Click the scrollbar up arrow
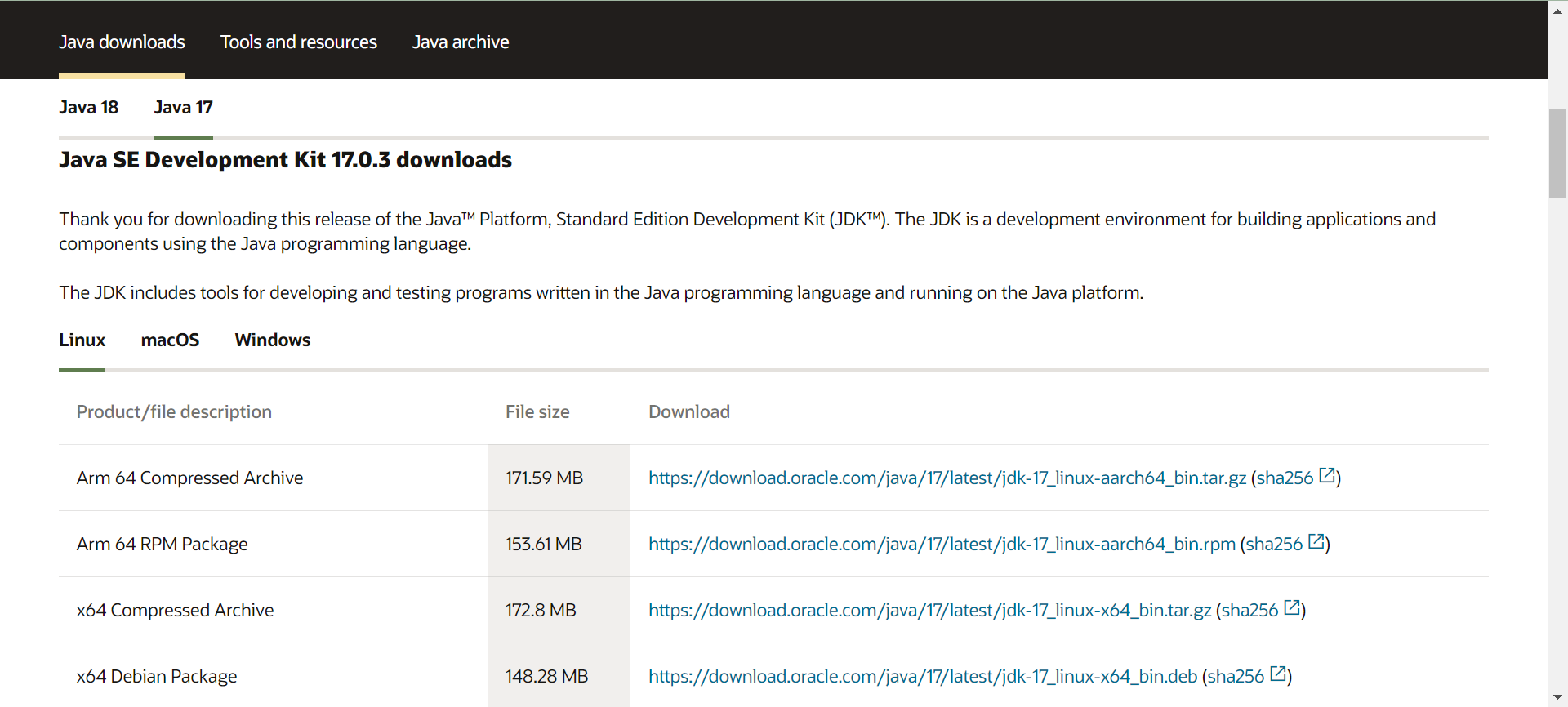 click(x=1557, y=11)
